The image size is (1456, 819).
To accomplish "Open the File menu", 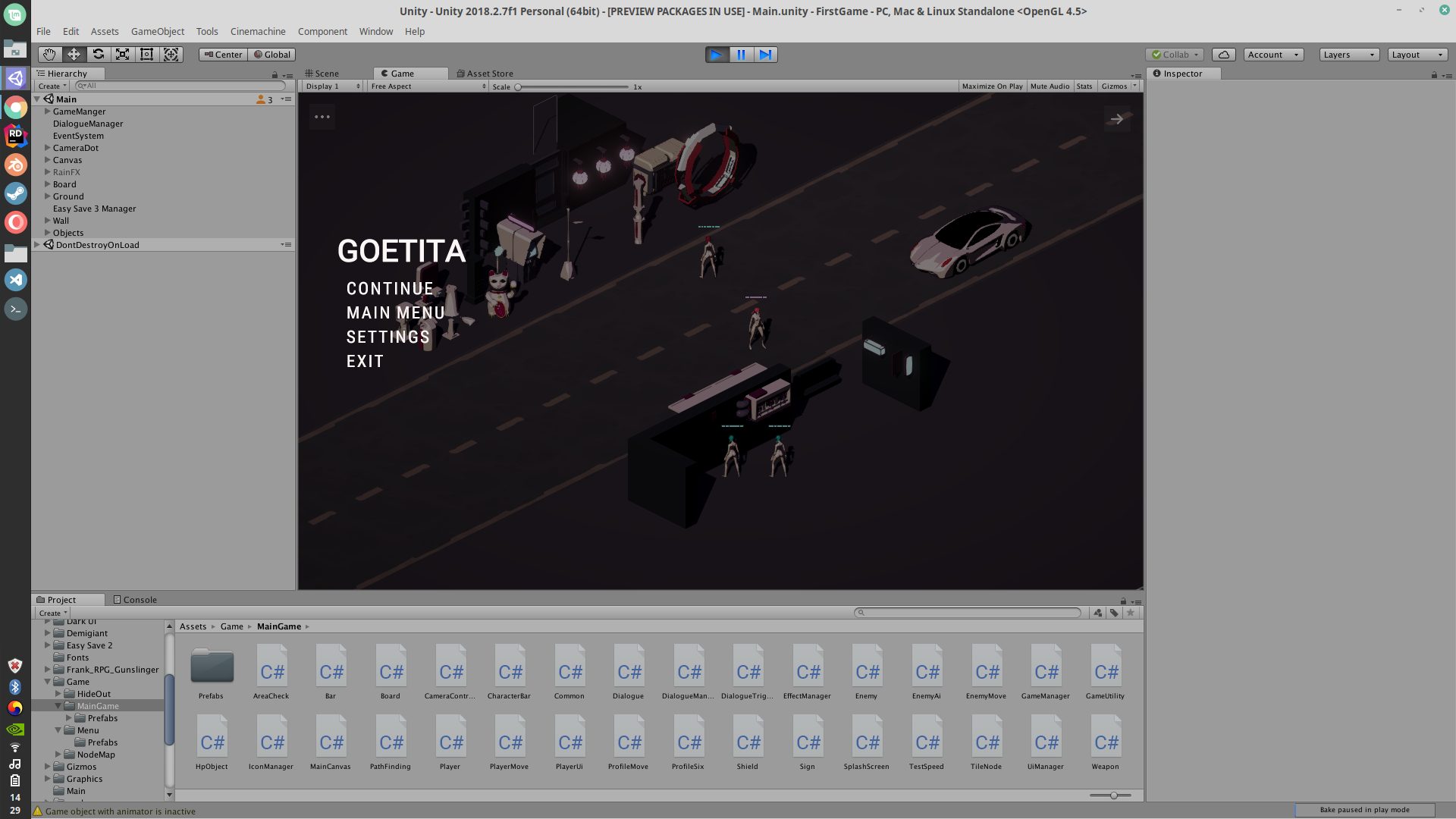I will click(43, 32).
